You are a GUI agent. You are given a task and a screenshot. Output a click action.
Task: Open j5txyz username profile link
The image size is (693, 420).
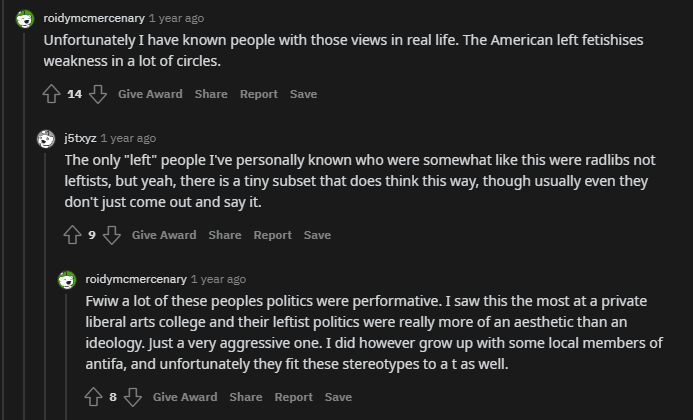click(x=80, y=138)
